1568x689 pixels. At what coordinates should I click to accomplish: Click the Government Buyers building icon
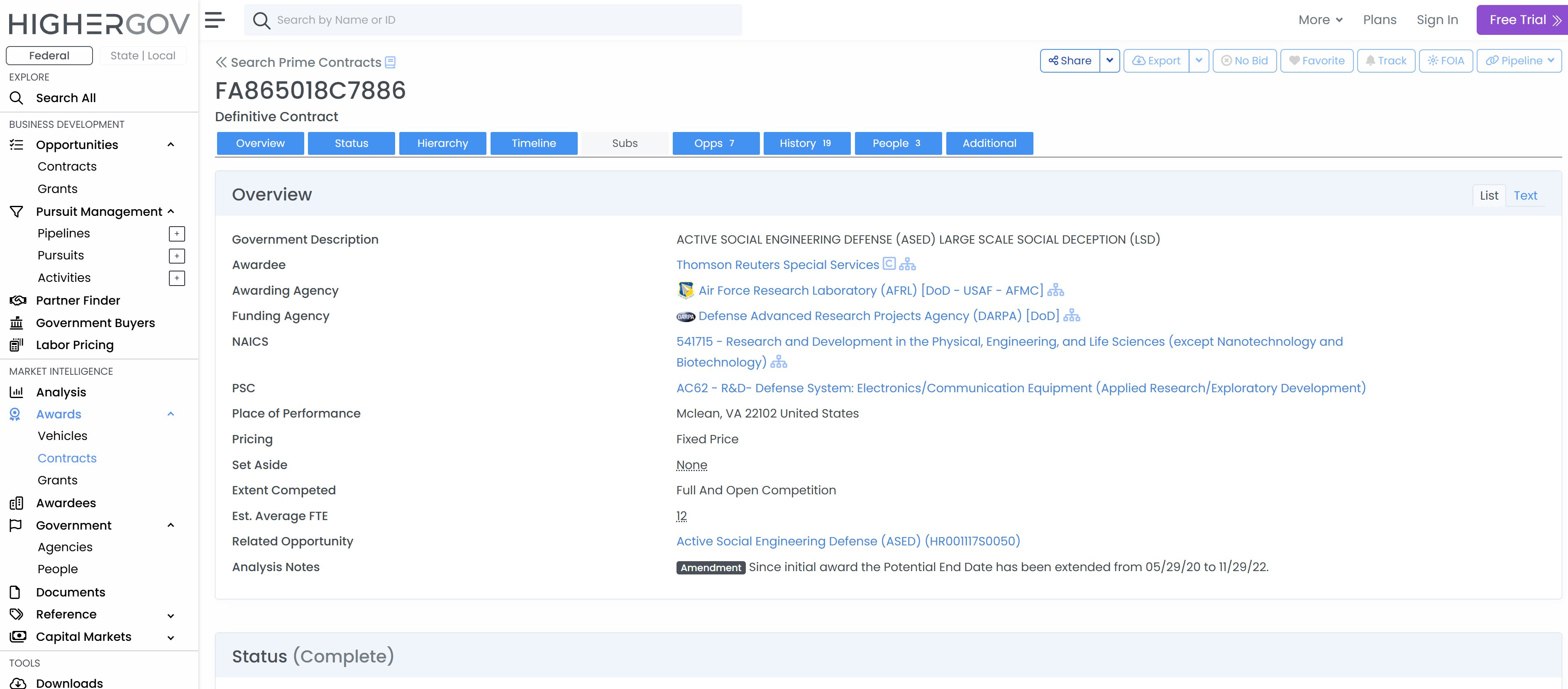[17, 323]
